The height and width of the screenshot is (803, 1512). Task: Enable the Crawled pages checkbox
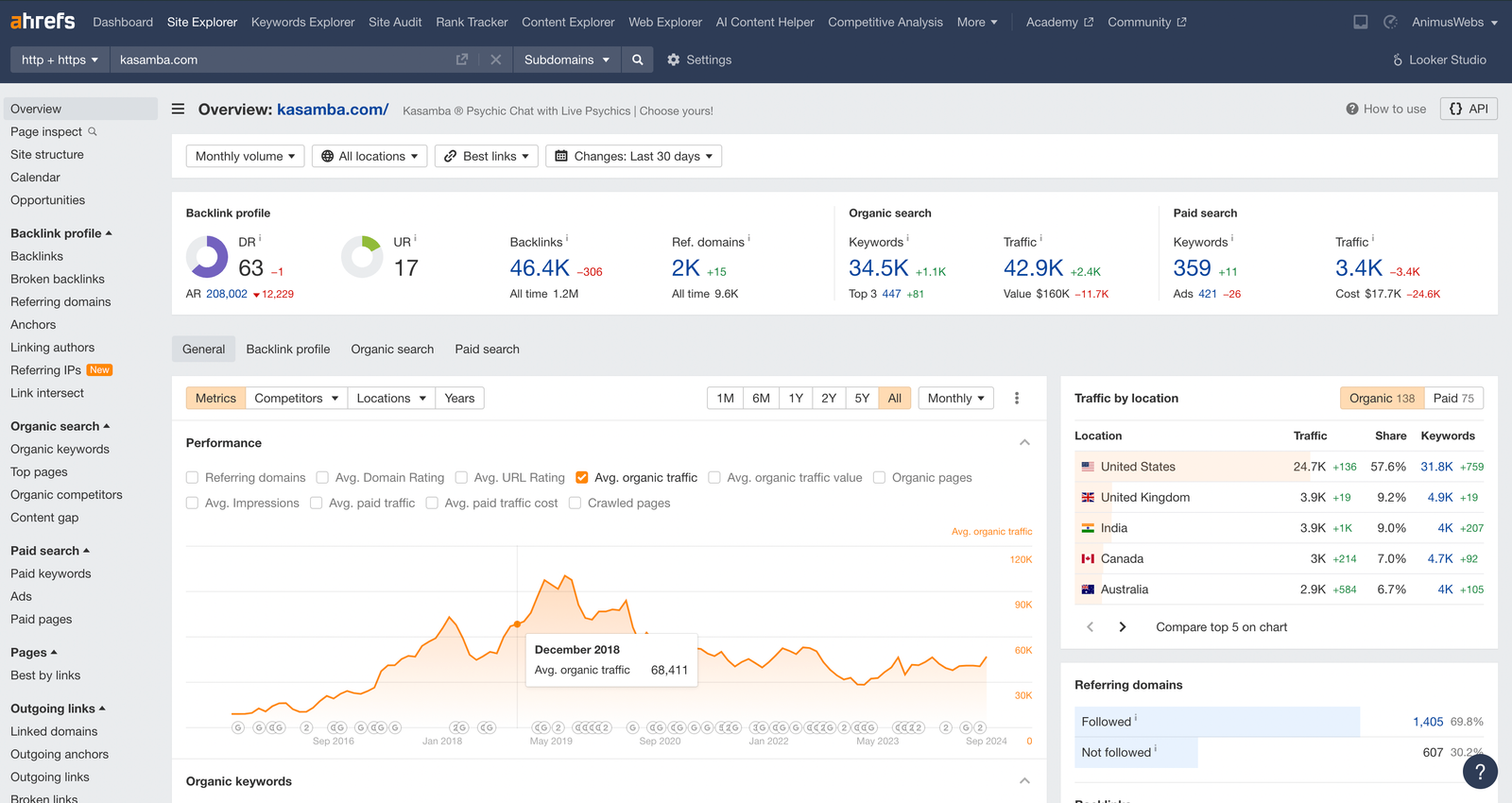[x=575, y=503]
